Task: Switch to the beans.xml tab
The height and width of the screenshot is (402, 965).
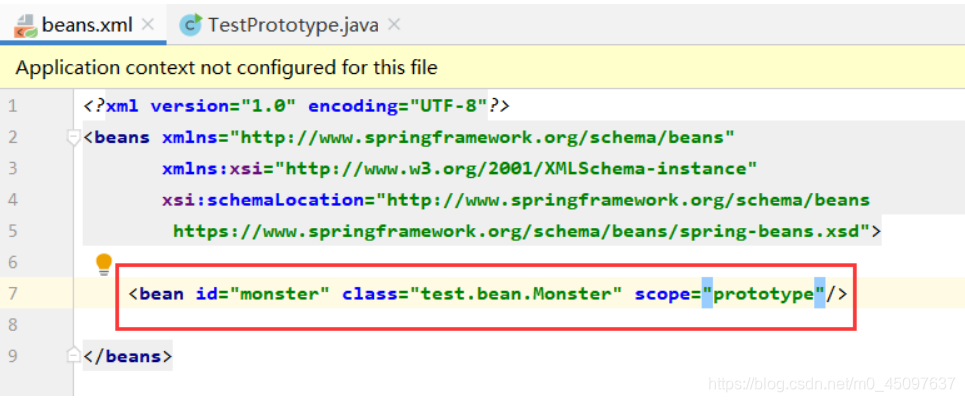Action: tap(83, 25)
